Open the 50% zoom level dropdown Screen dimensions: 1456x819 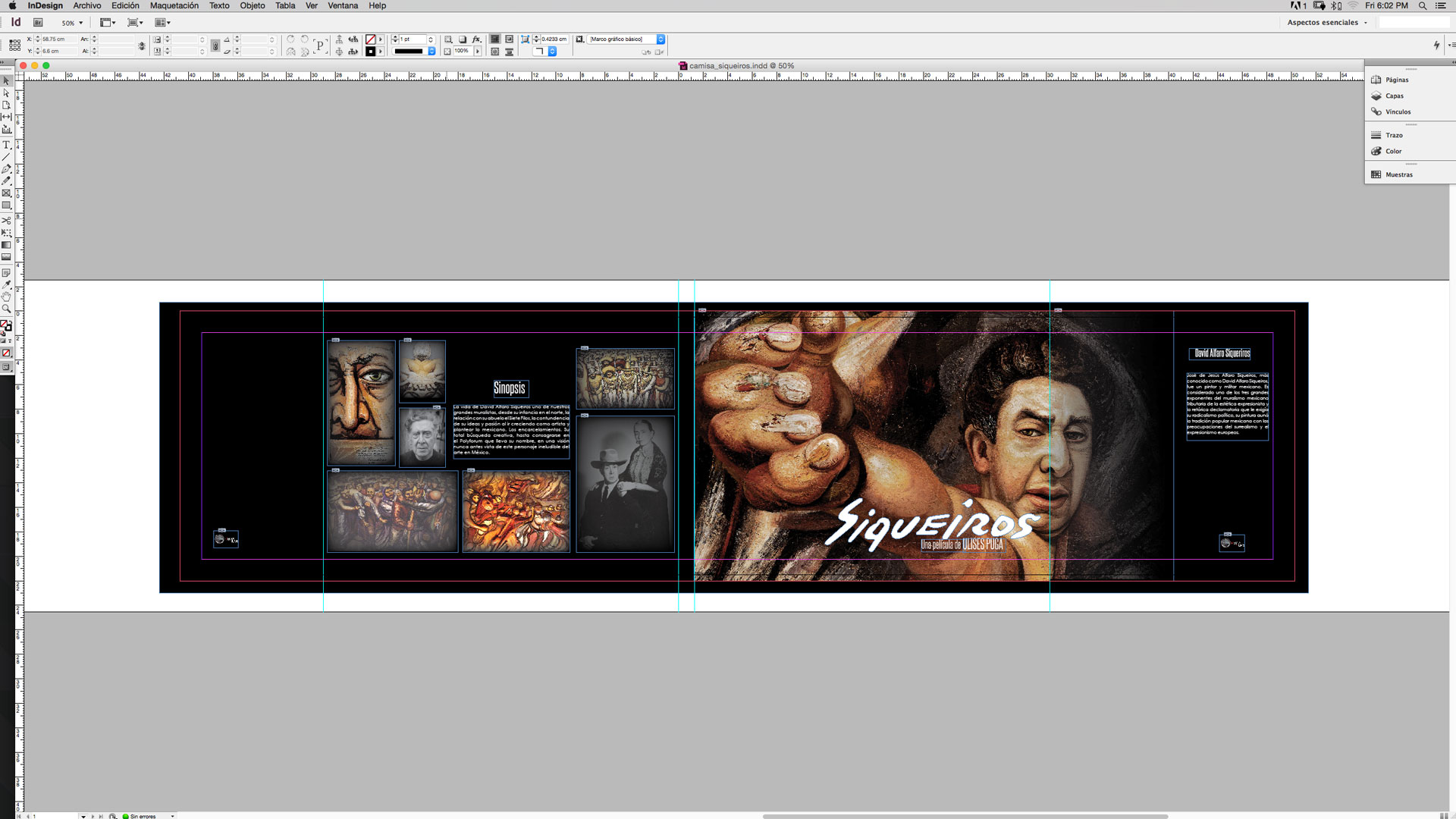pos(72,23)
